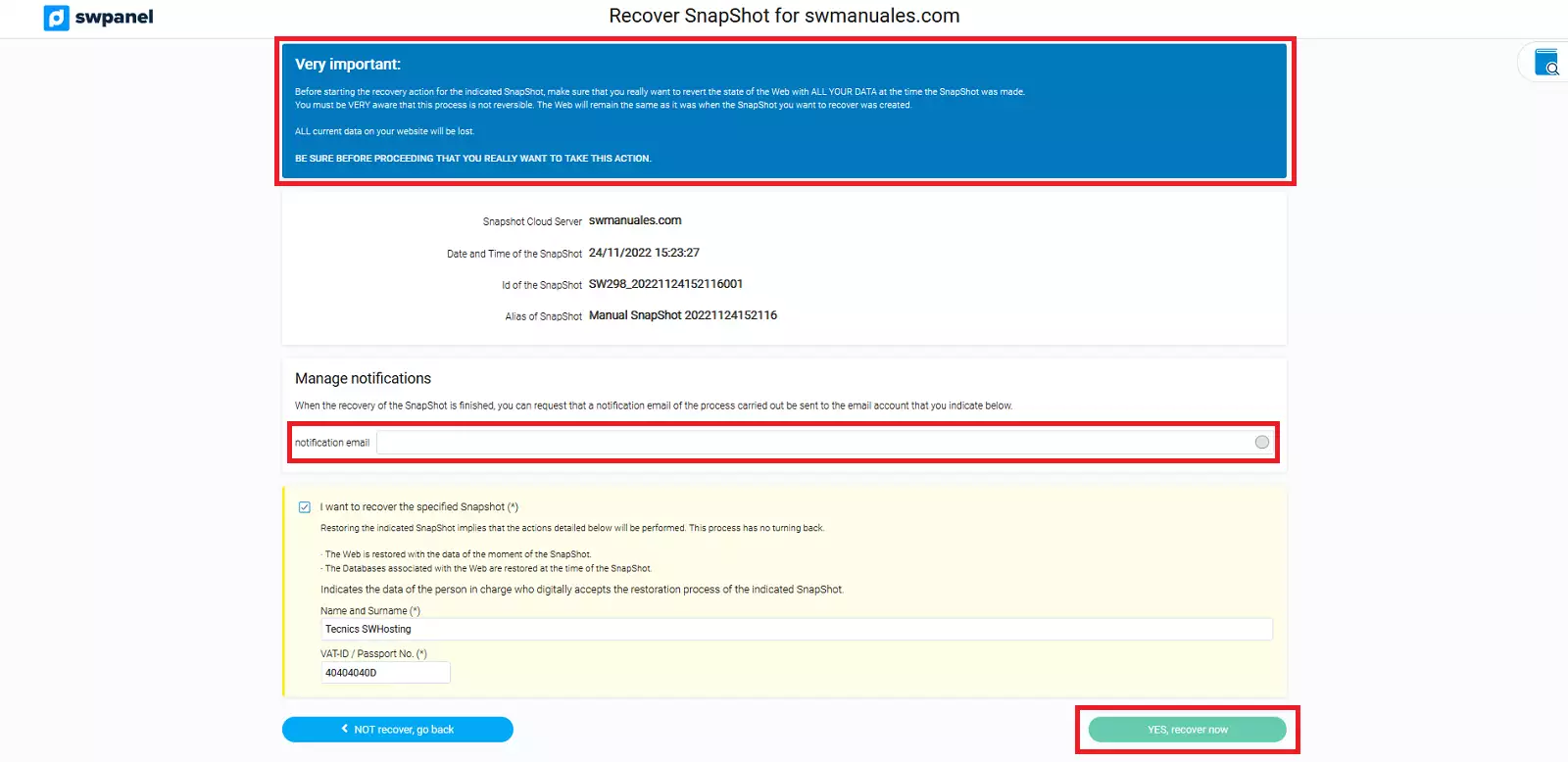Click the VAT-ID / Passport No. field
The width and height of the screenshot is (1568, 762).
tap(385, 672)
